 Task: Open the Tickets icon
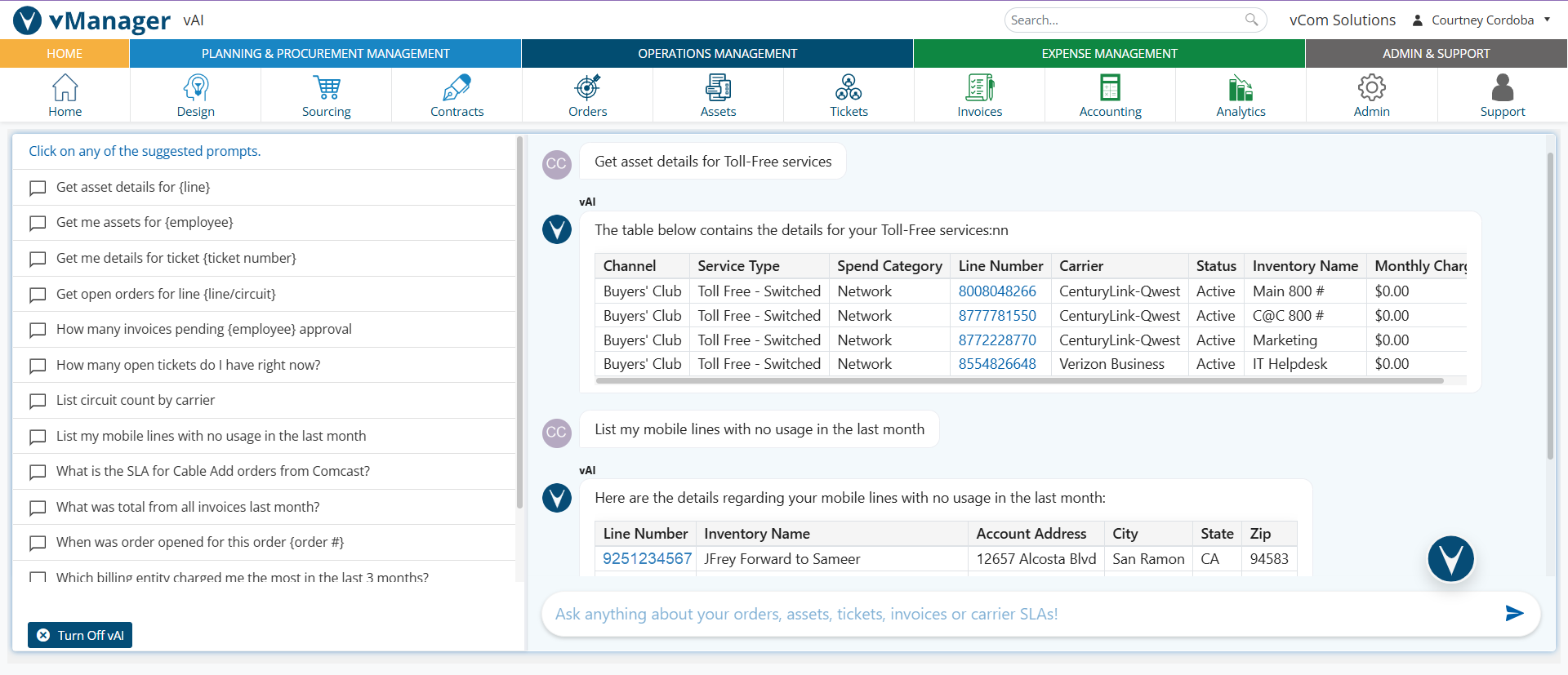point(849,87)
